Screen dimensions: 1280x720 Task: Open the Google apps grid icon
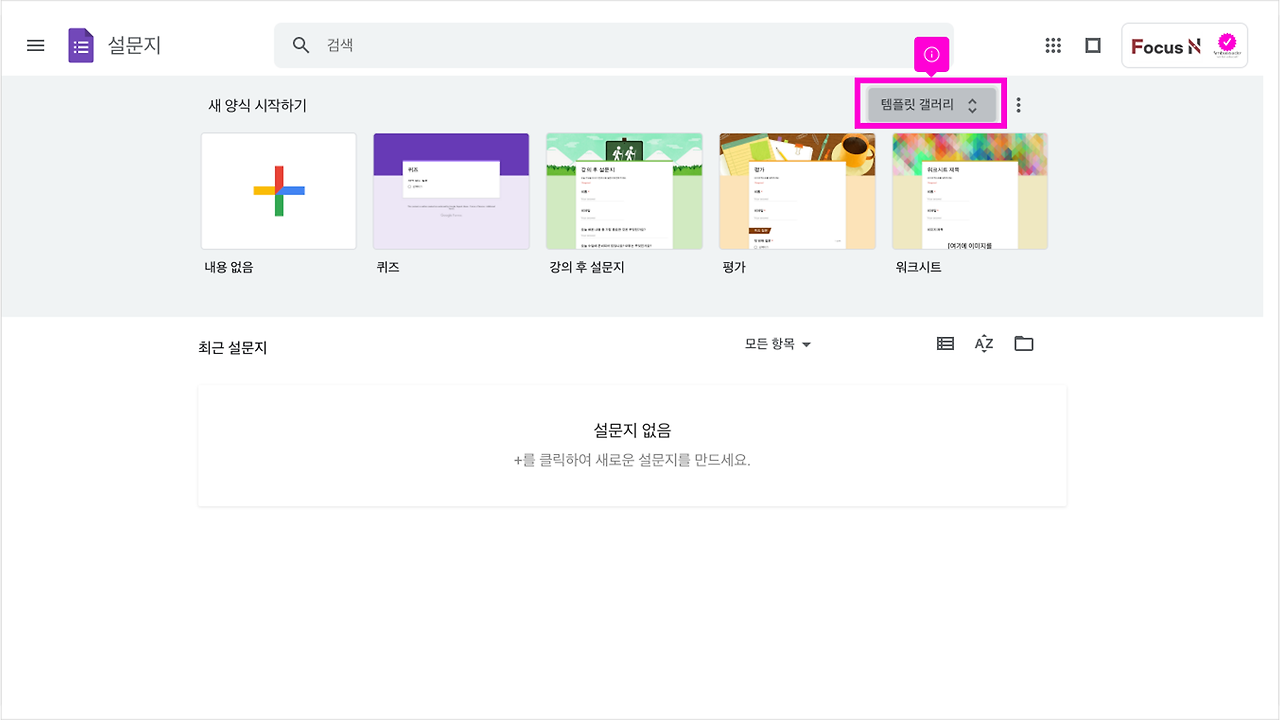point(1053,45)
